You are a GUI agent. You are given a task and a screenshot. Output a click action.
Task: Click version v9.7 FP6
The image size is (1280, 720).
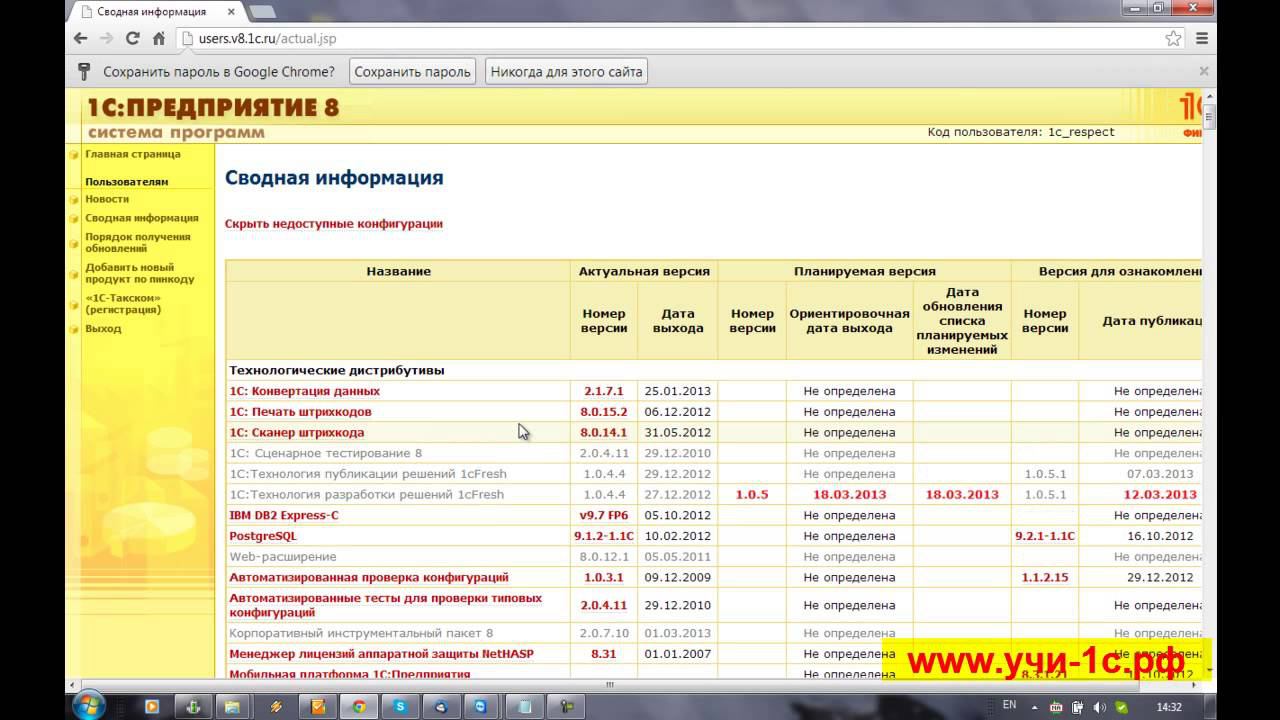(604, 516)
